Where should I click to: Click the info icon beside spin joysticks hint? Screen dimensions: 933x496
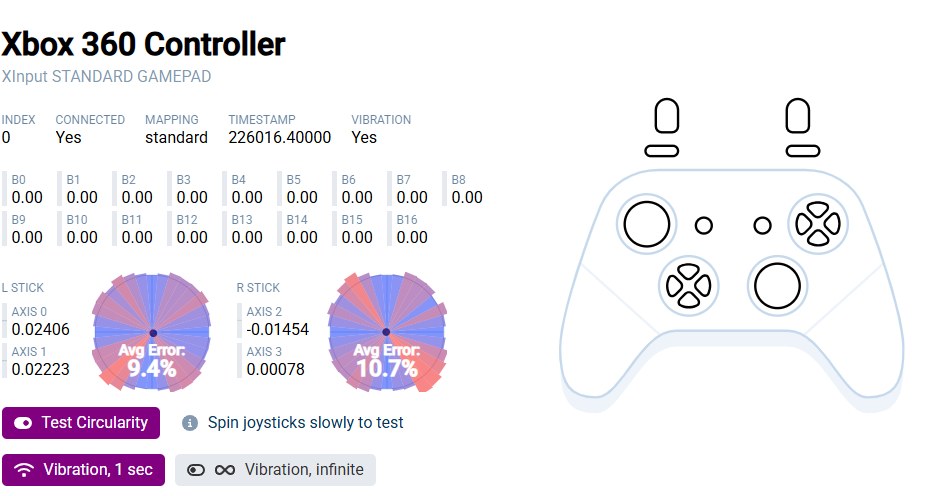[190, 423]
